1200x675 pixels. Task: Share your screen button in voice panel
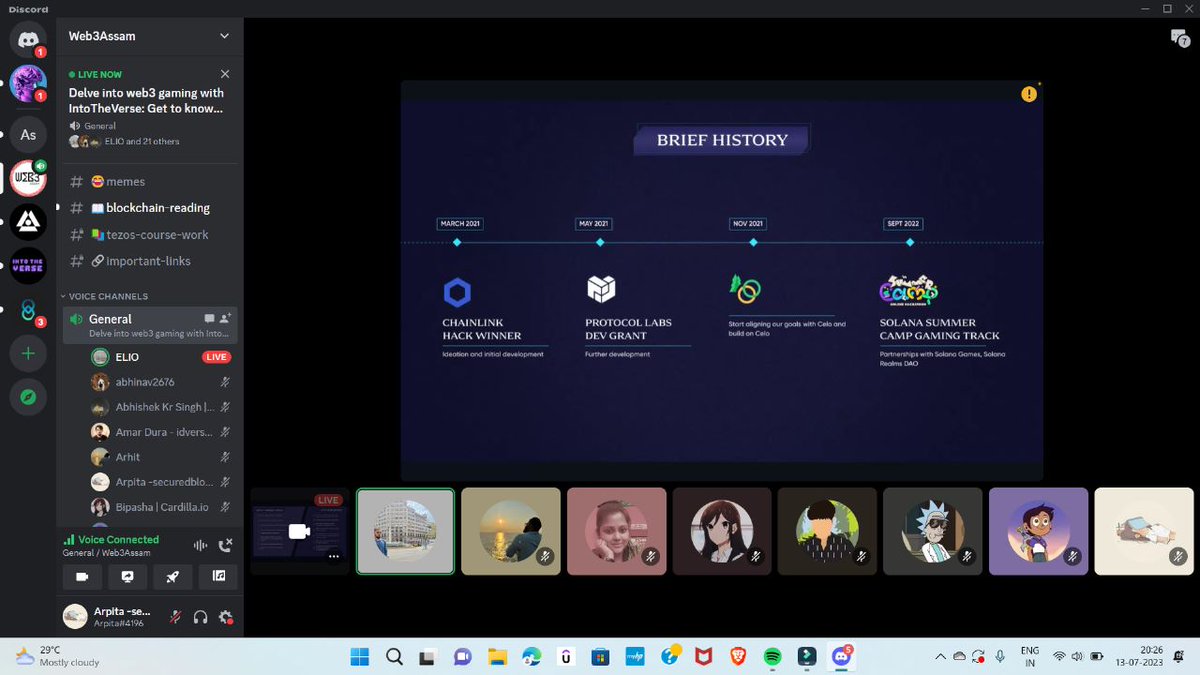coord(127,576)
